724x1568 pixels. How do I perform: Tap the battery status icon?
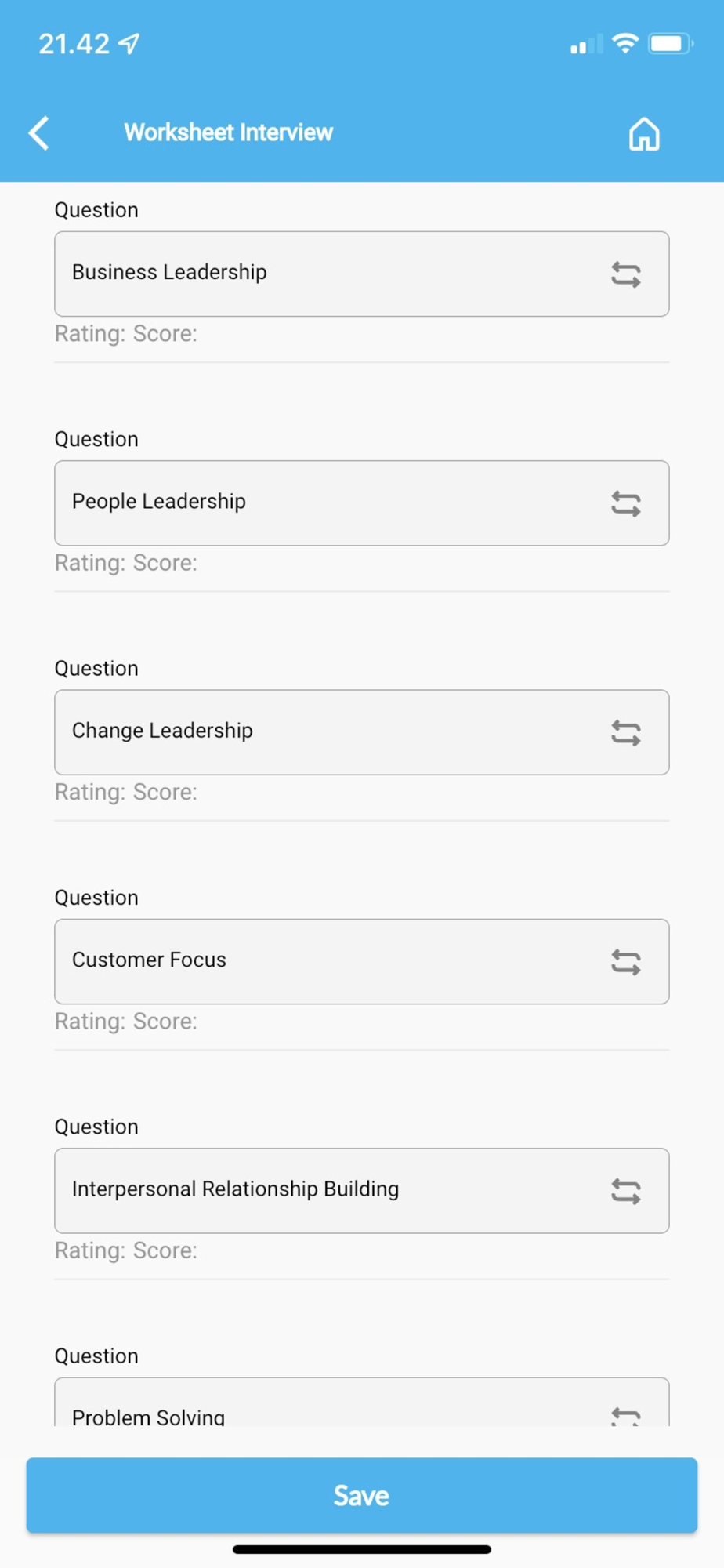(x=670, y=43)
